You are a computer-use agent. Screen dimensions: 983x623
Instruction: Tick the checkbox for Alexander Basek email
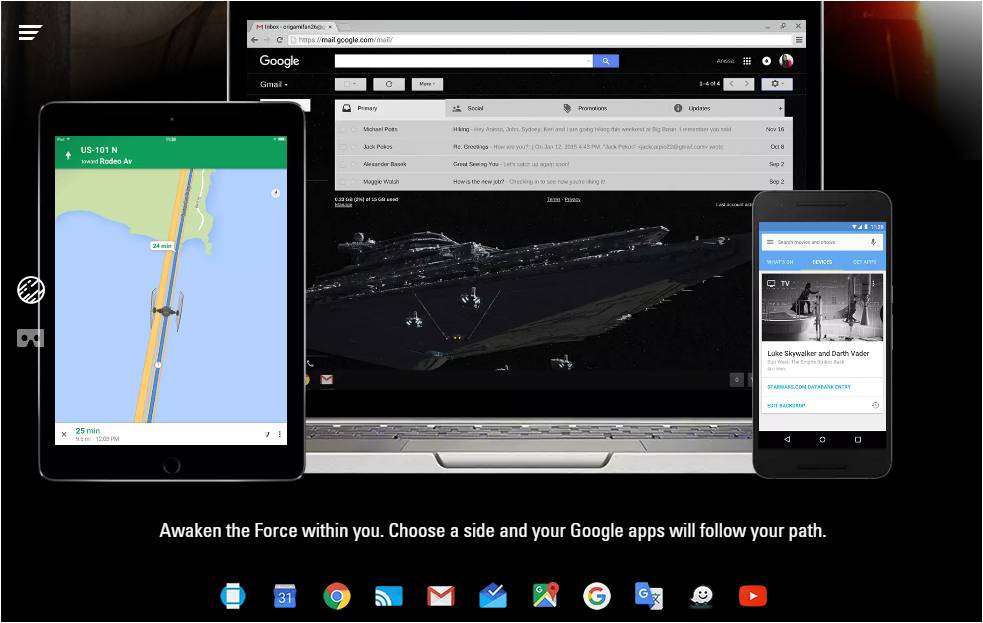coord(342,164)
